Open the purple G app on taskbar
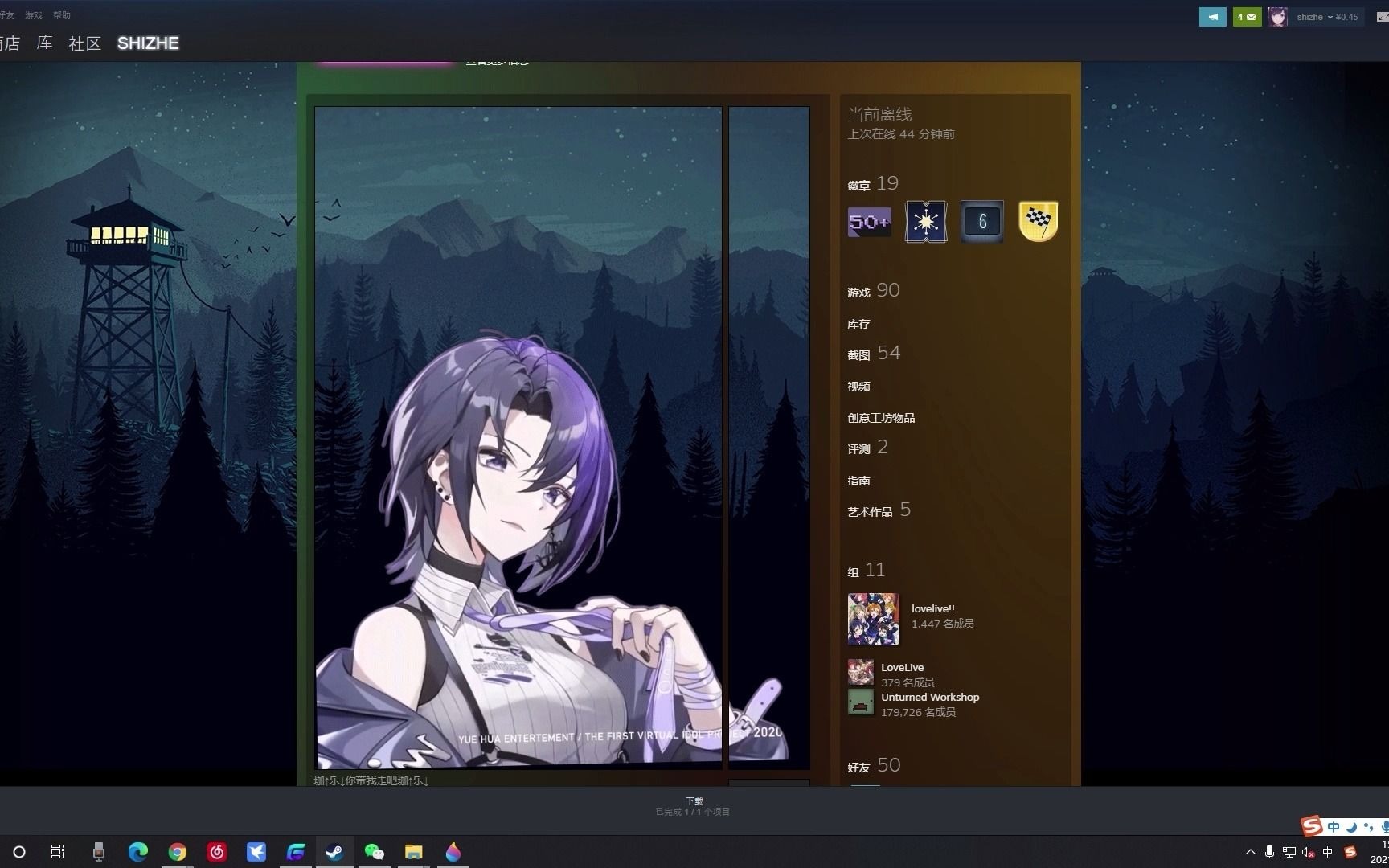Image resolution: width=1389 pixels, height=868 pixels. [x=296, y=852]
